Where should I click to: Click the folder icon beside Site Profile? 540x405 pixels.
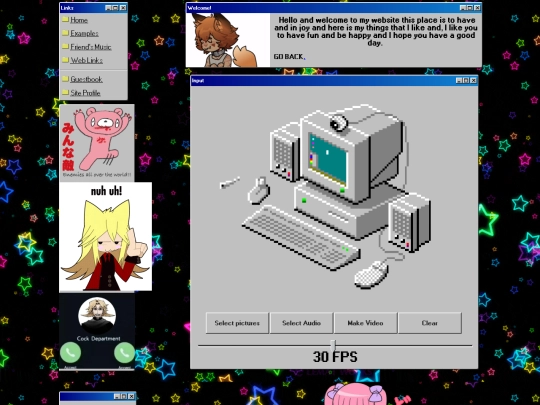click(65, 92)
